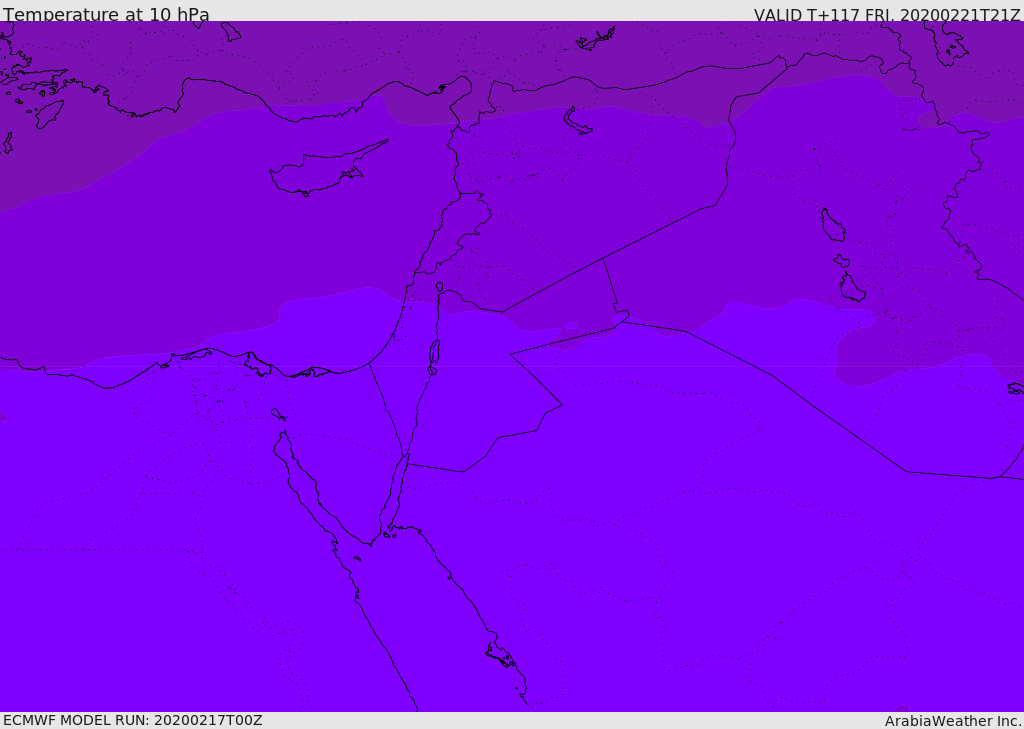Click the ECMWF MODEL RUN timestamp text
Viewport: 1024px width, 729px height.
(x=132, y=720)
